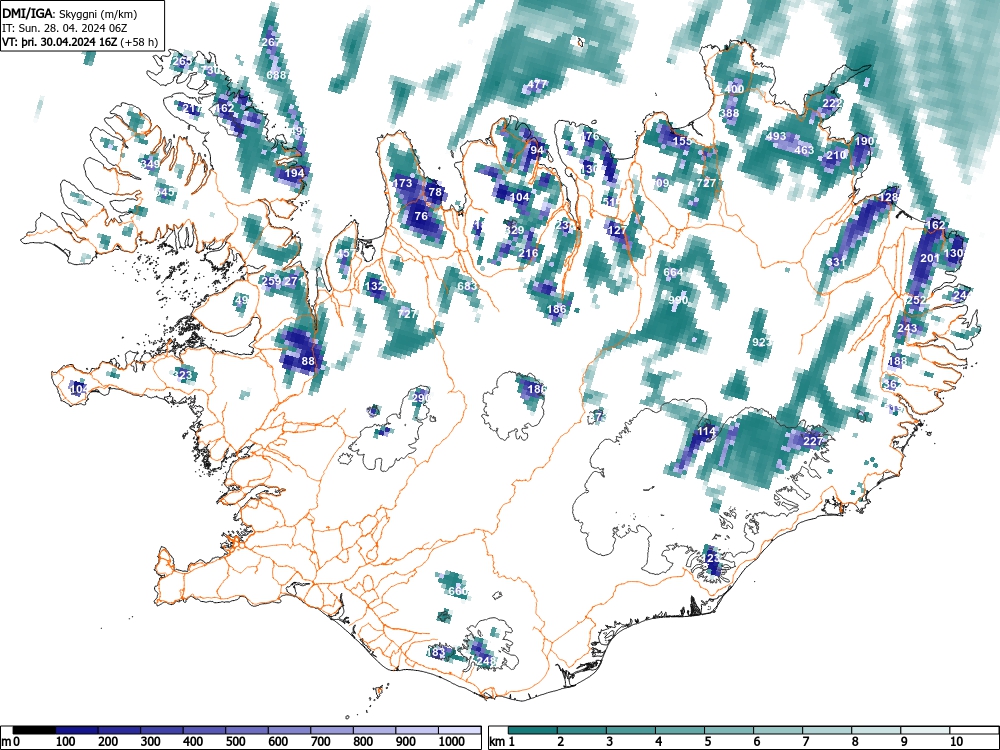Click the map value '173'
The height and width of the screenshot is (750, 1000).
point(402,183)
